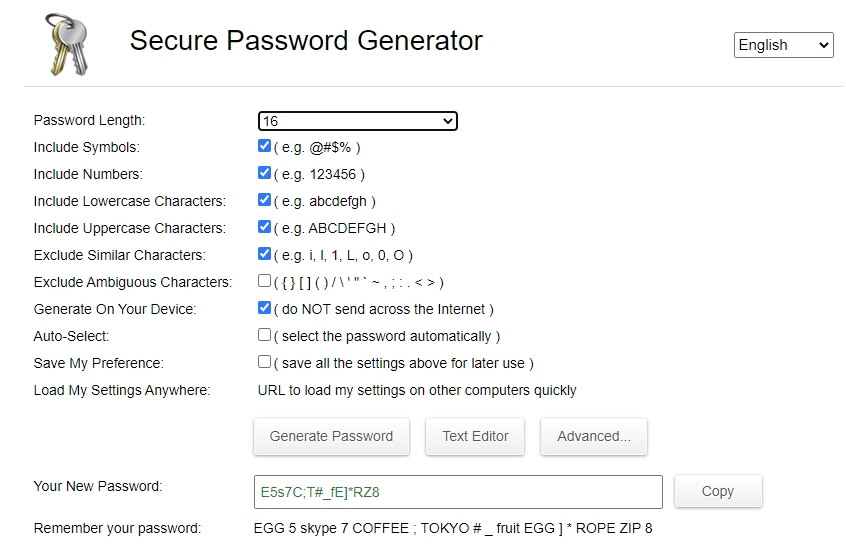The image size is (846, 548).
Task: Uncheck Include Uppercase Characters checkbox
Action: point(264,227)
